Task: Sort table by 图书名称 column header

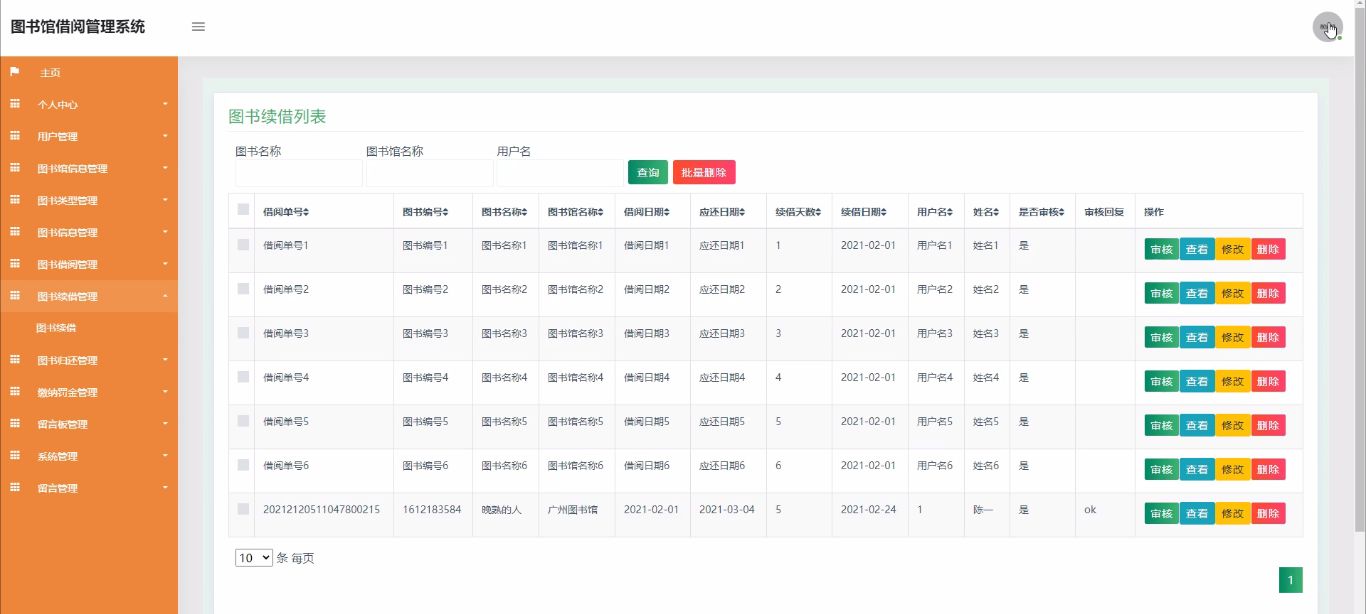Action: point(504,212)
